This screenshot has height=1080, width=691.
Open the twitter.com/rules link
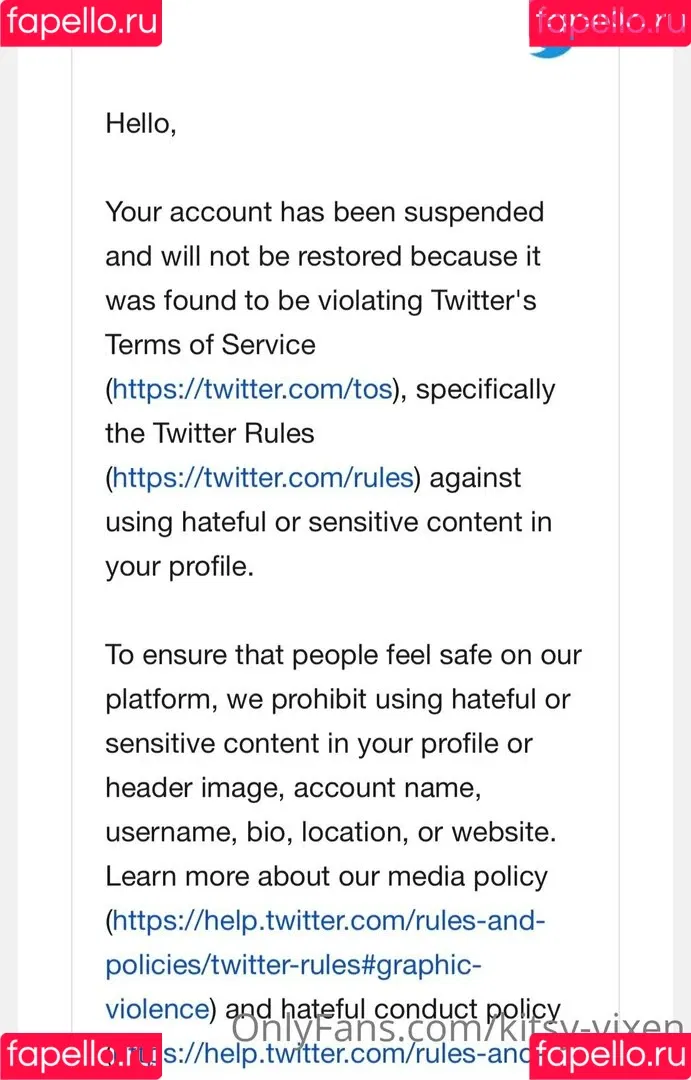click(x=262, y=478)
